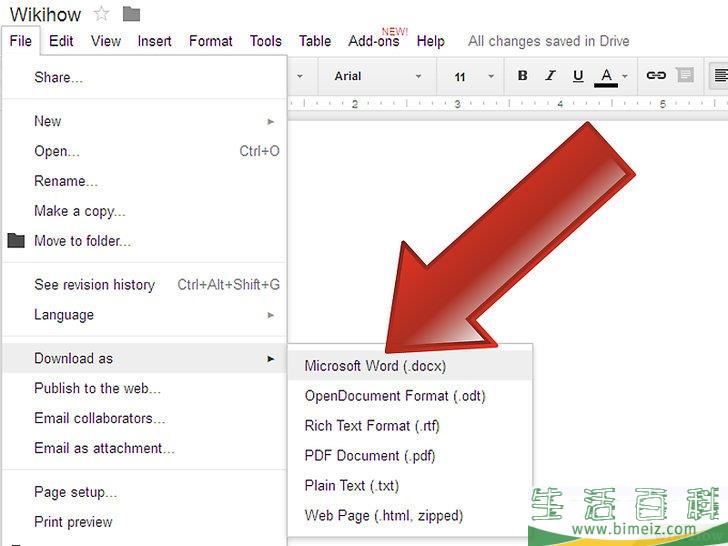The width and height of the screenshot is (728, 546).
Task: Star the Wikihow document
Action: (101, 14)
